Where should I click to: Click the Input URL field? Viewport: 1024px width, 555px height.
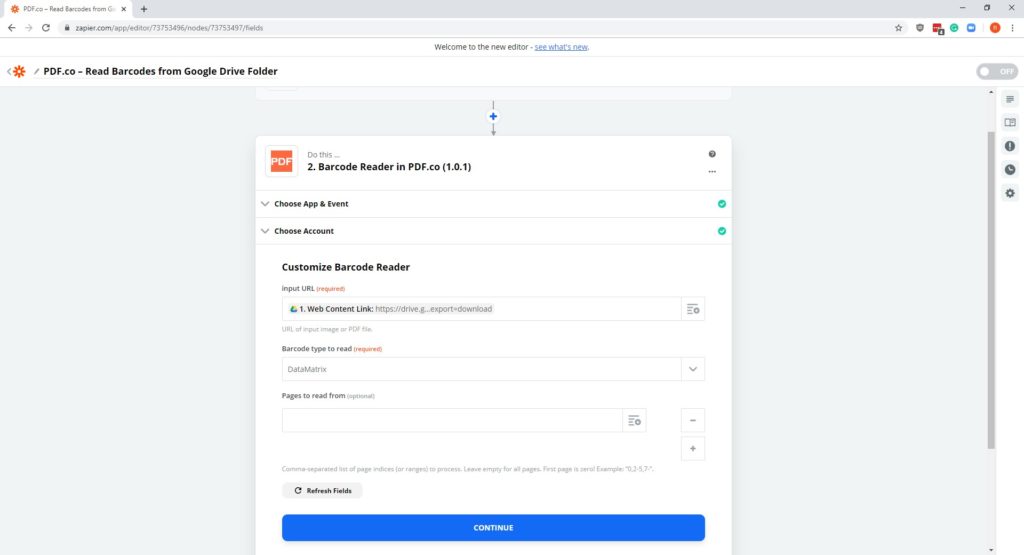[x=481, y=309]
